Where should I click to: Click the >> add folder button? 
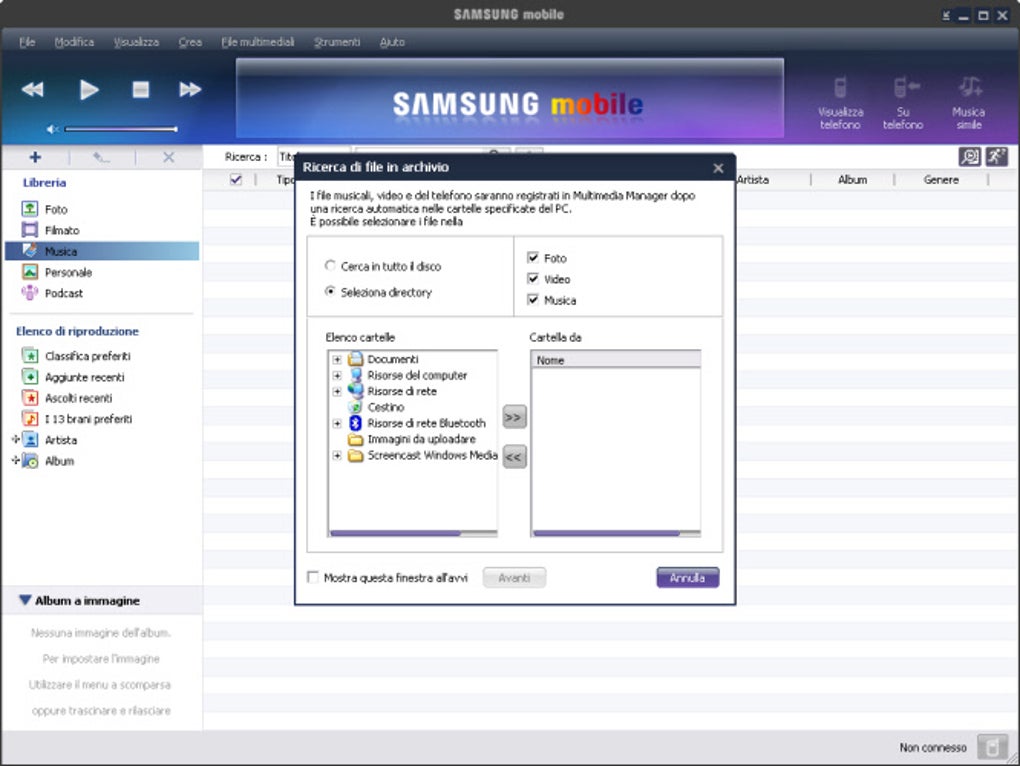click(x=514, y=417)
